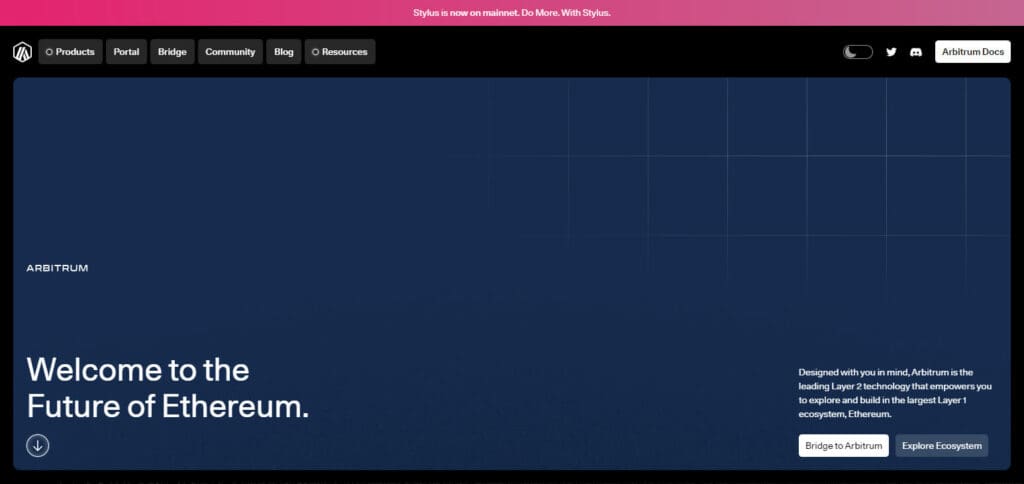This screenshot has height=484, width=1024.
Task: Open the Discord icon link
Action: [x=916, y=52]
